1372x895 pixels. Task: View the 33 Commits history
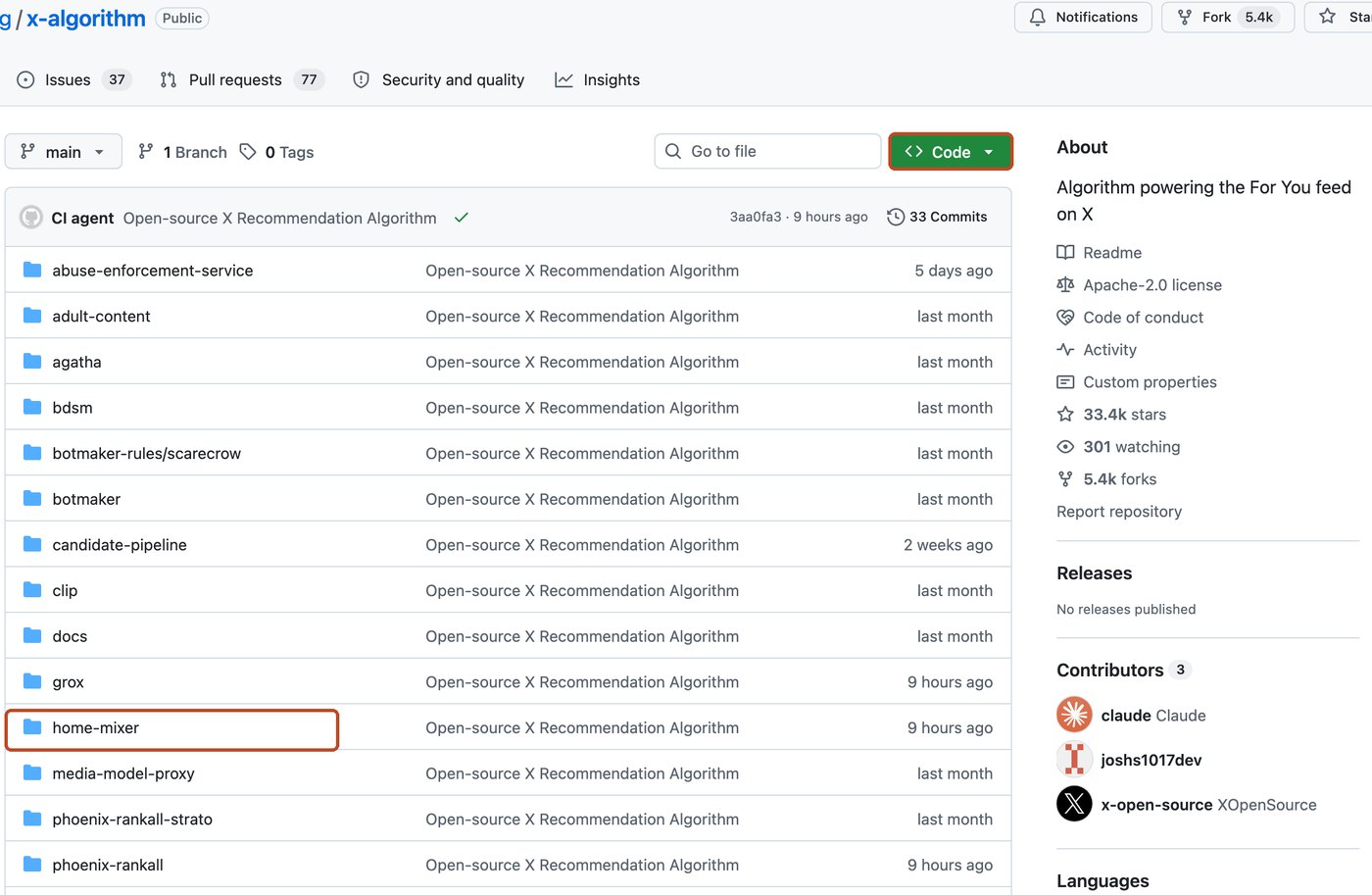937,217
